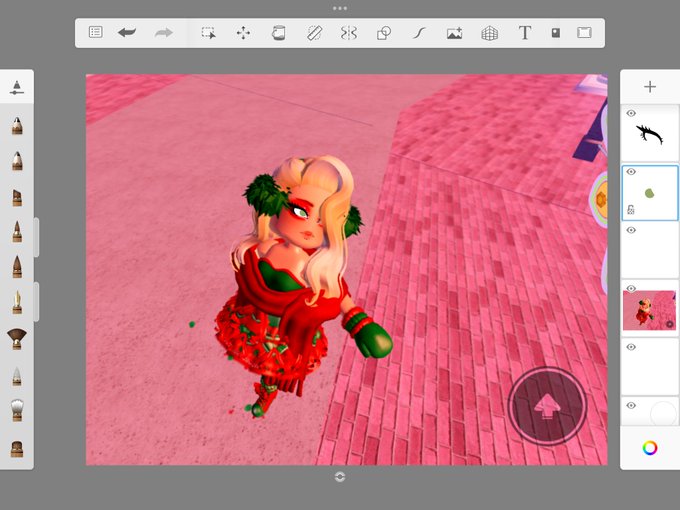Toggle transparency lock on green dot layer

point(631,210)
